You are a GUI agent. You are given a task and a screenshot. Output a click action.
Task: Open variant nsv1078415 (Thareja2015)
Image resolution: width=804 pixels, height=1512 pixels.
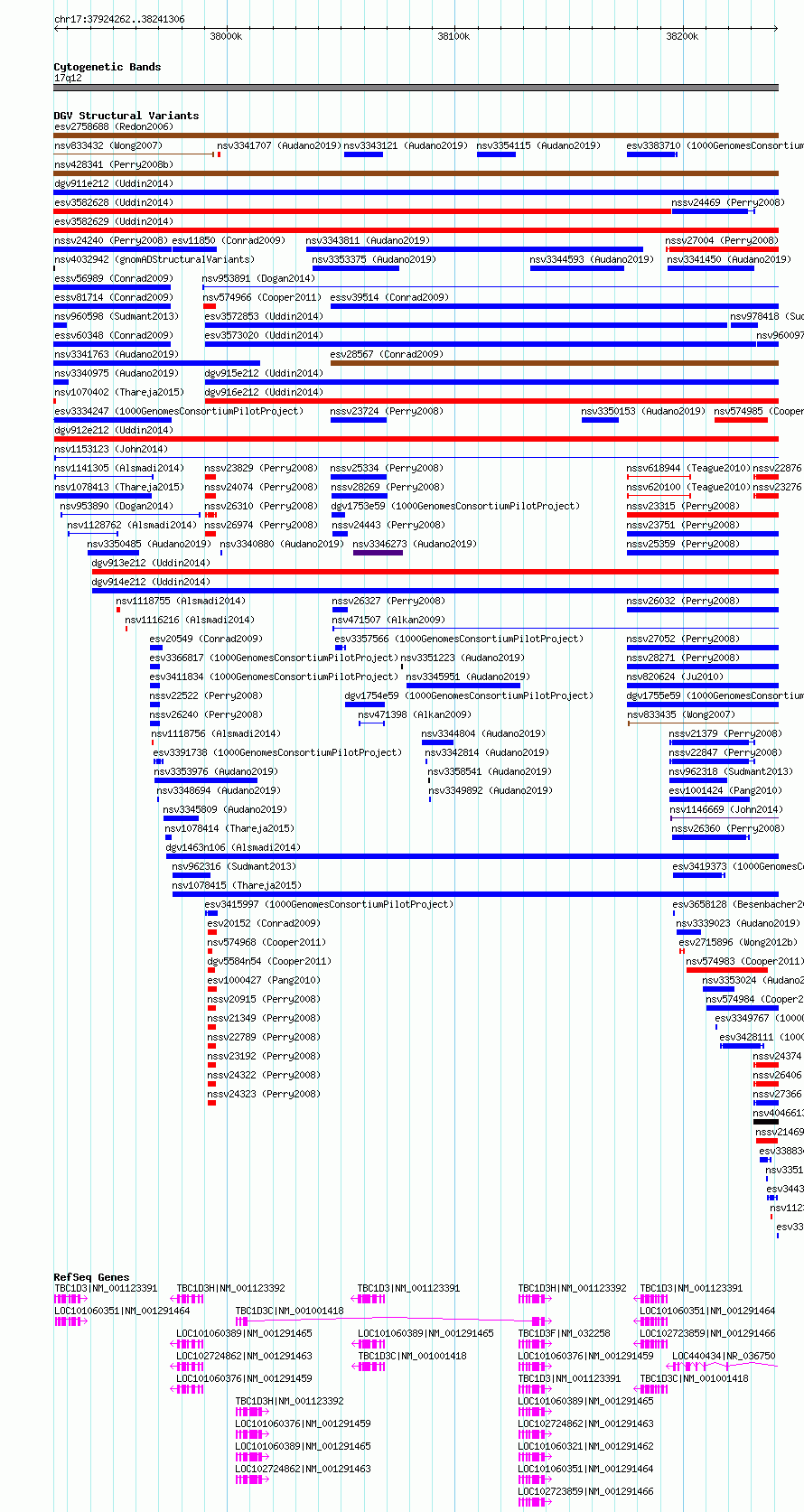pos(238,885)
